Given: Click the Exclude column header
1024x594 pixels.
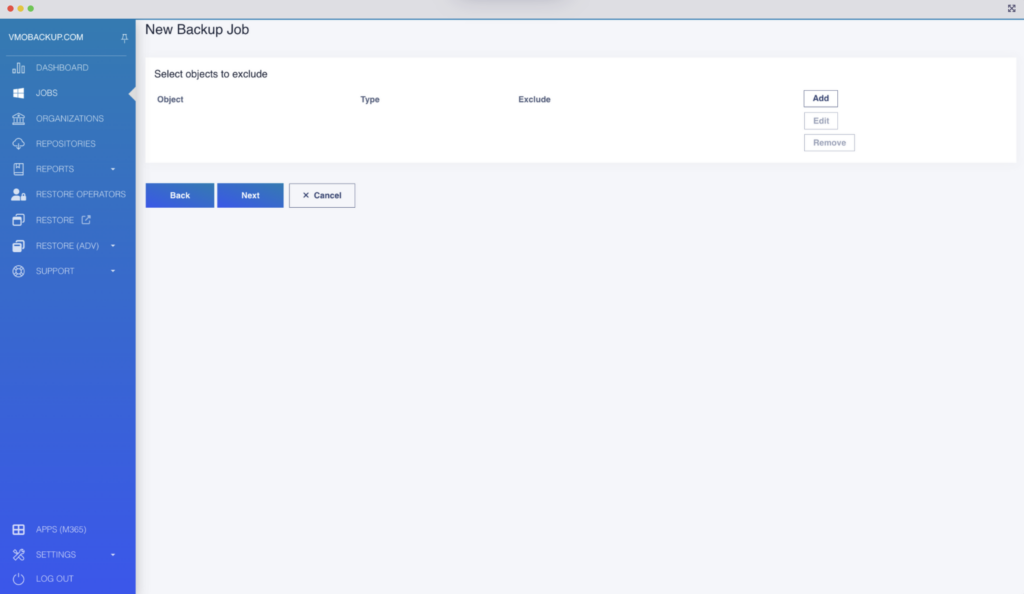Looking at the screenshot, I should (534, 99).
